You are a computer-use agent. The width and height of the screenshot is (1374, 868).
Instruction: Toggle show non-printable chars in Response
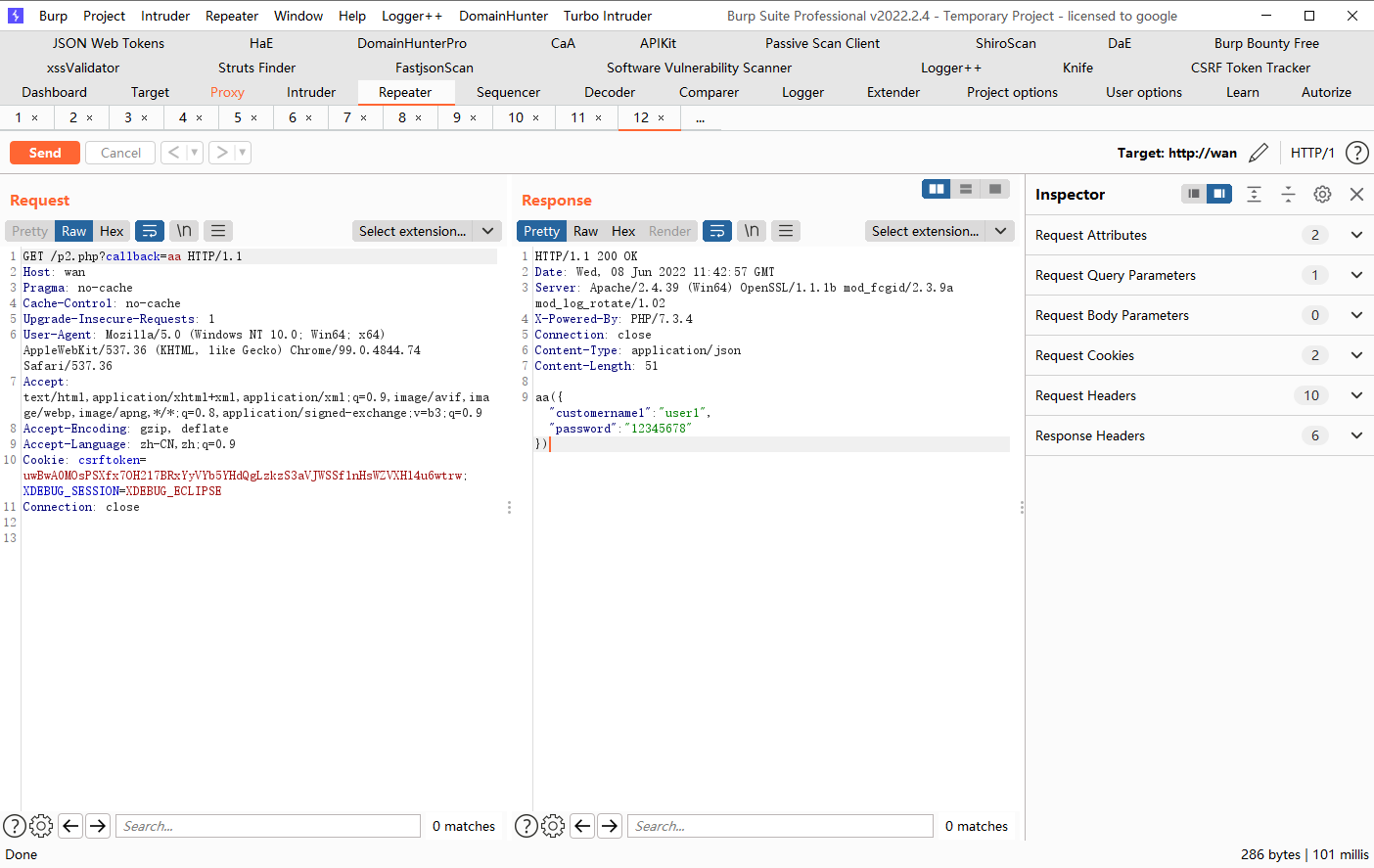(x=752, y=231)
